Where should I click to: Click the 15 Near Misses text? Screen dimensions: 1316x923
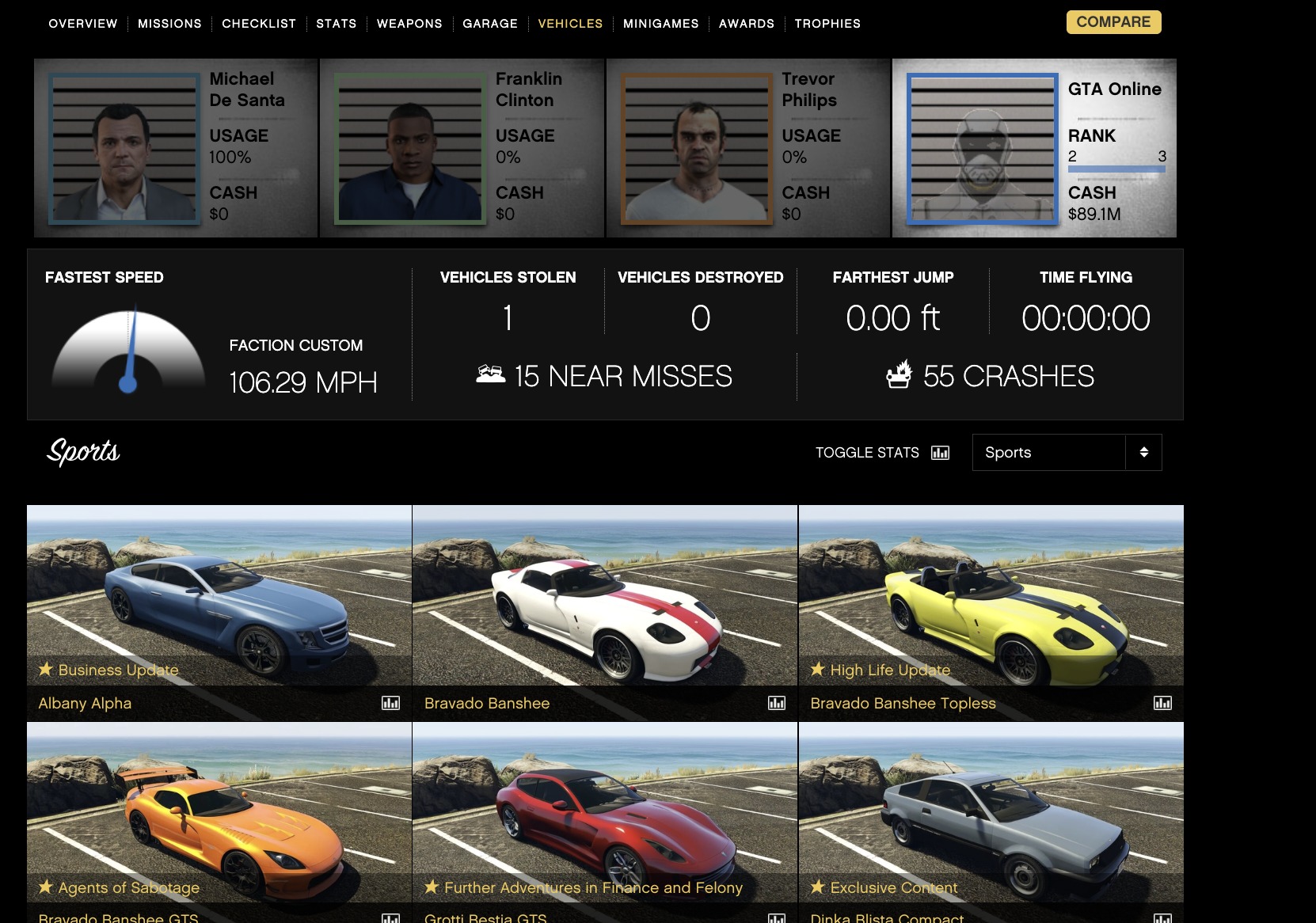623,376
